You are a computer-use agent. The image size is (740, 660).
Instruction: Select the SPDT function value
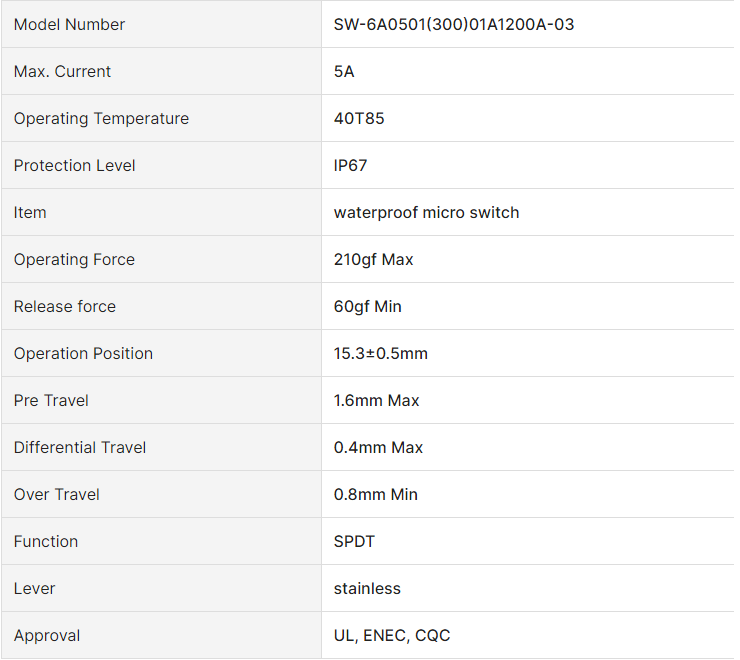(354, 542)
